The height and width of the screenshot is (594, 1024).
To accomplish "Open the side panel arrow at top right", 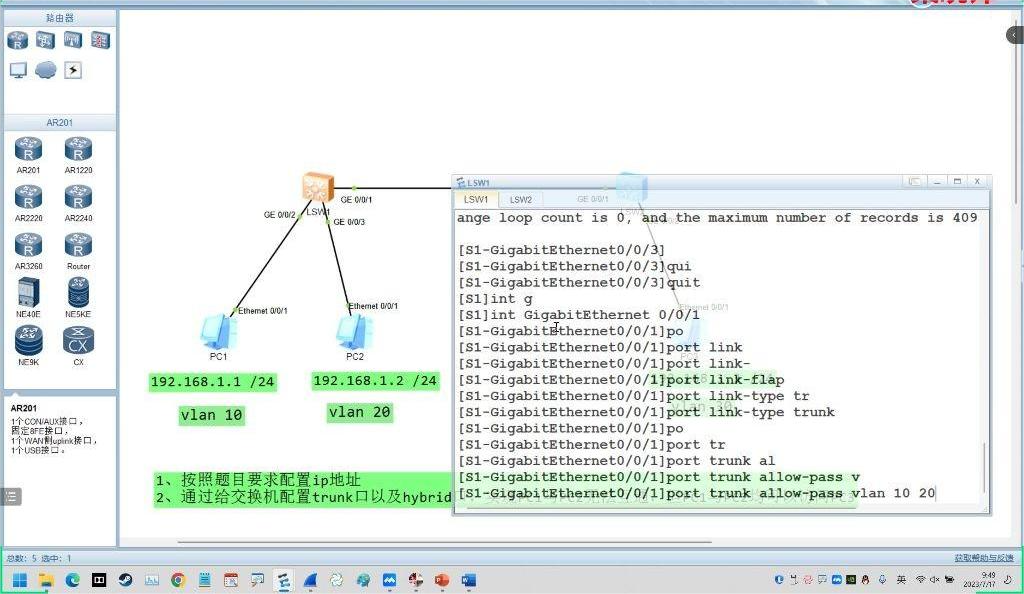I will point(1015,34).
